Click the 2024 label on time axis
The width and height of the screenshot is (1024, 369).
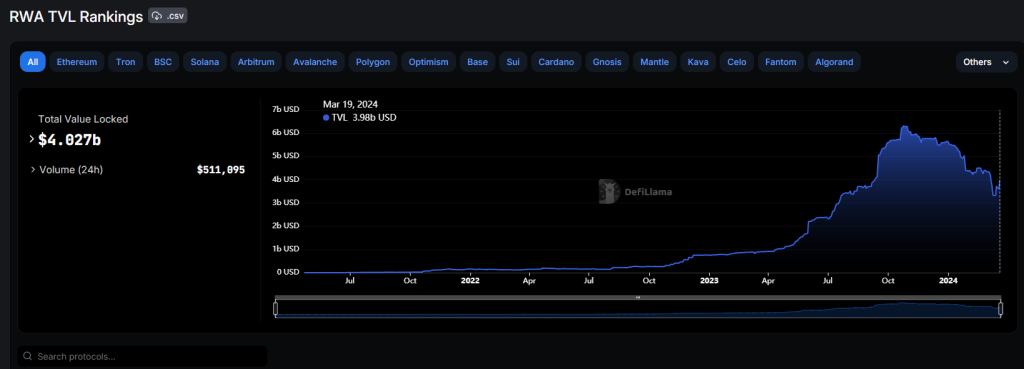pyautogui.click(x=948, y=281)
